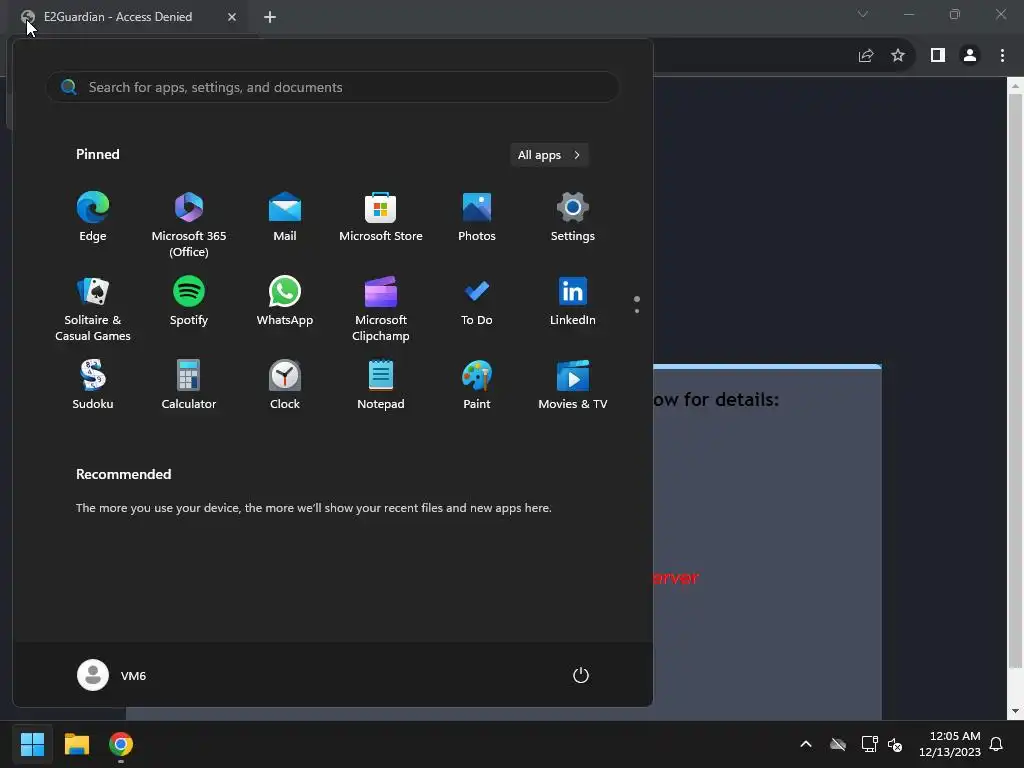Open Settings from pinned apps
Image resolution: width=1024 pixels, height=768 pixels.
tap(573, 217)
